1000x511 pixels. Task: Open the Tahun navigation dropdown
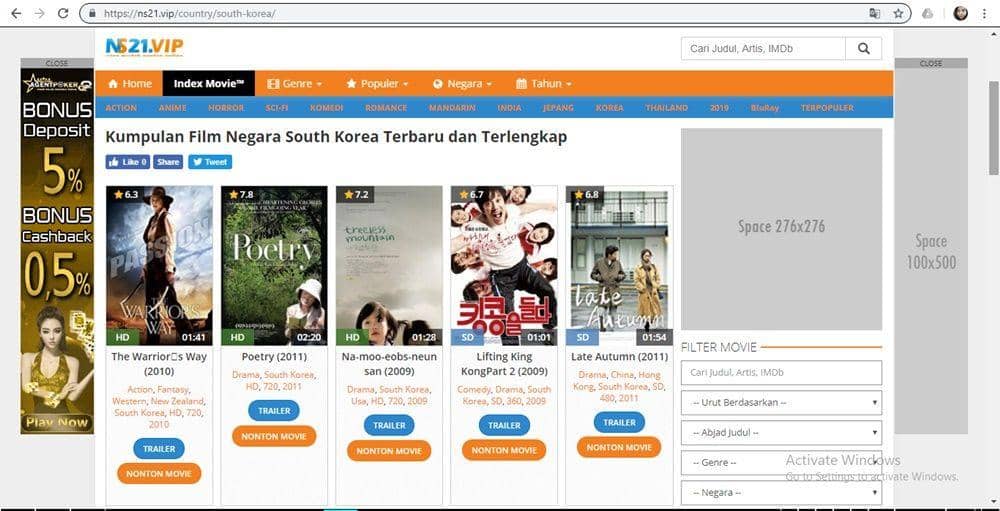coord(544,84)
